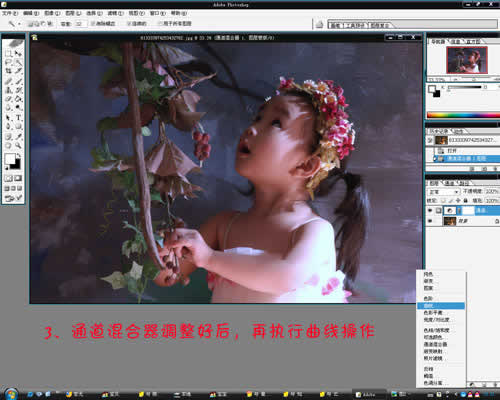This screenshot has width=500, height=400.
Task: Select the Blur tool
Action: [x=8, y=108]
